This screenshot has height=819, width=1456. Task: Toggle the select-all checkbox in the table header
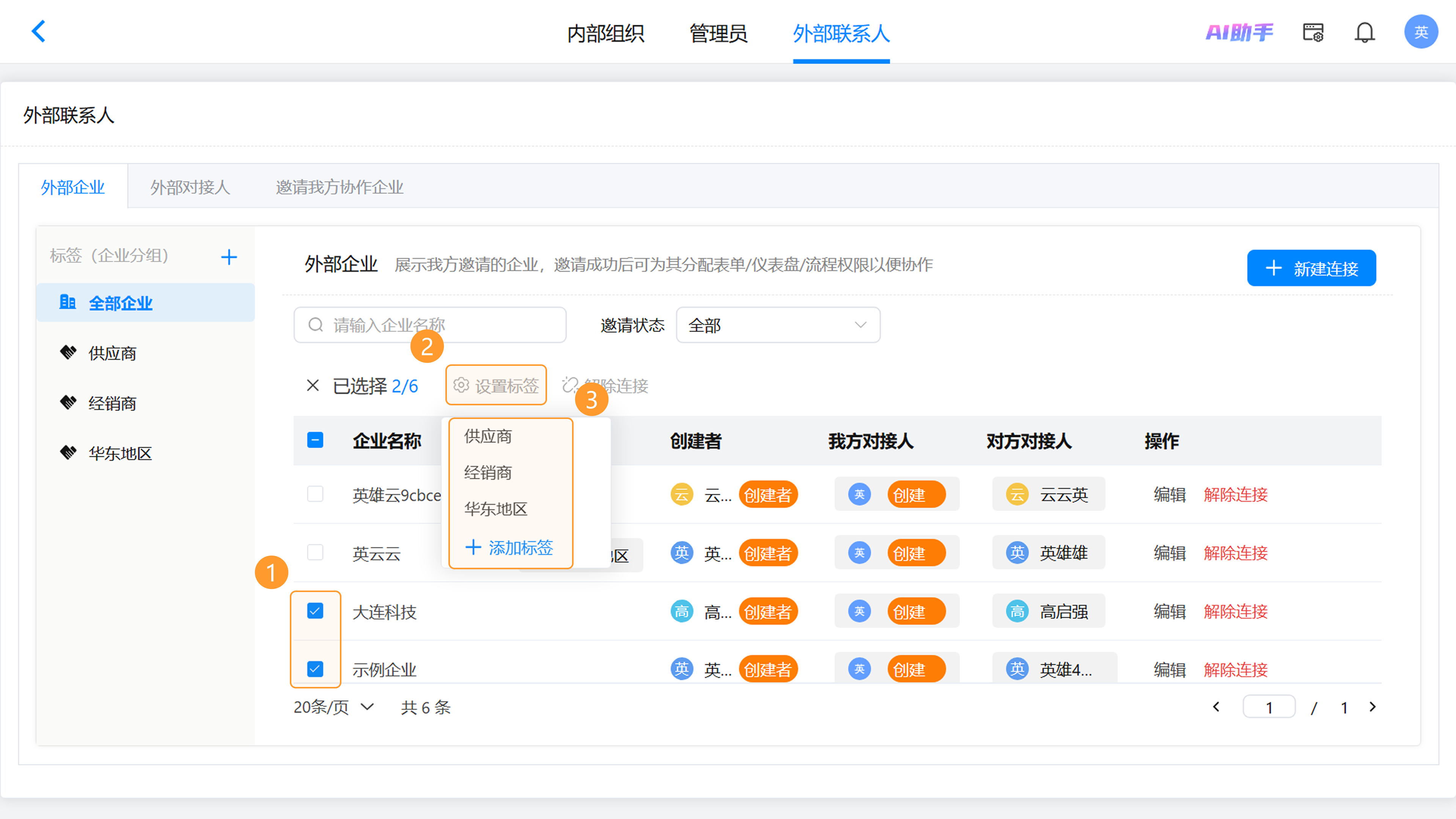coord(315,440)
